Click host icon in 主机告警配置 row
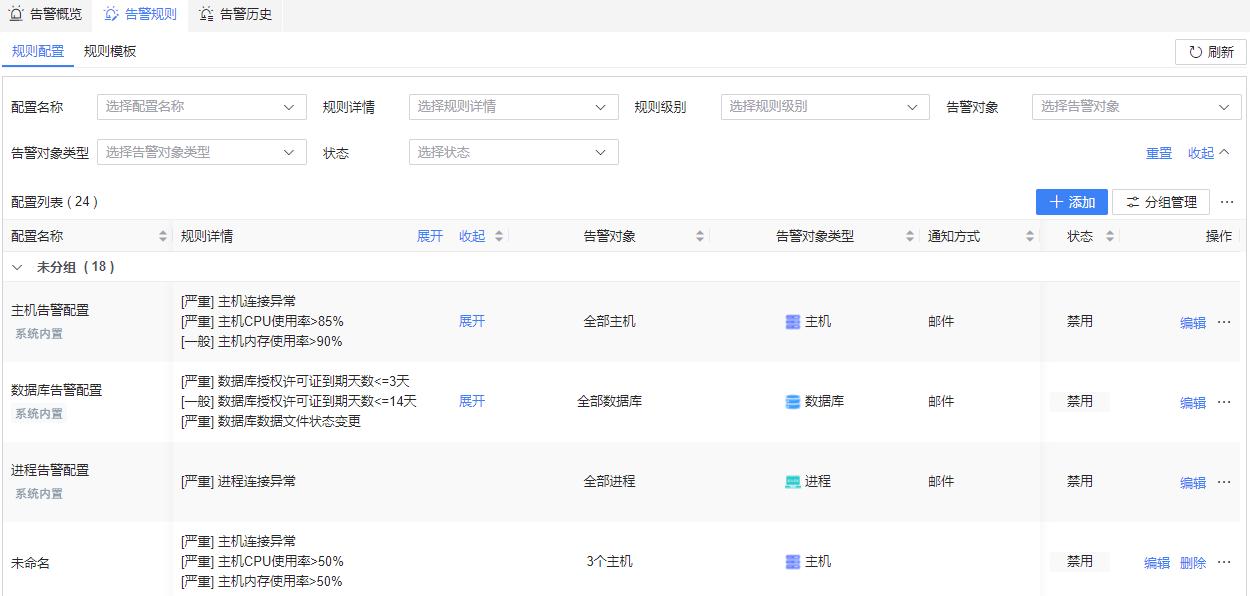This screenshot has width=1250, height=596. [793, 322]
